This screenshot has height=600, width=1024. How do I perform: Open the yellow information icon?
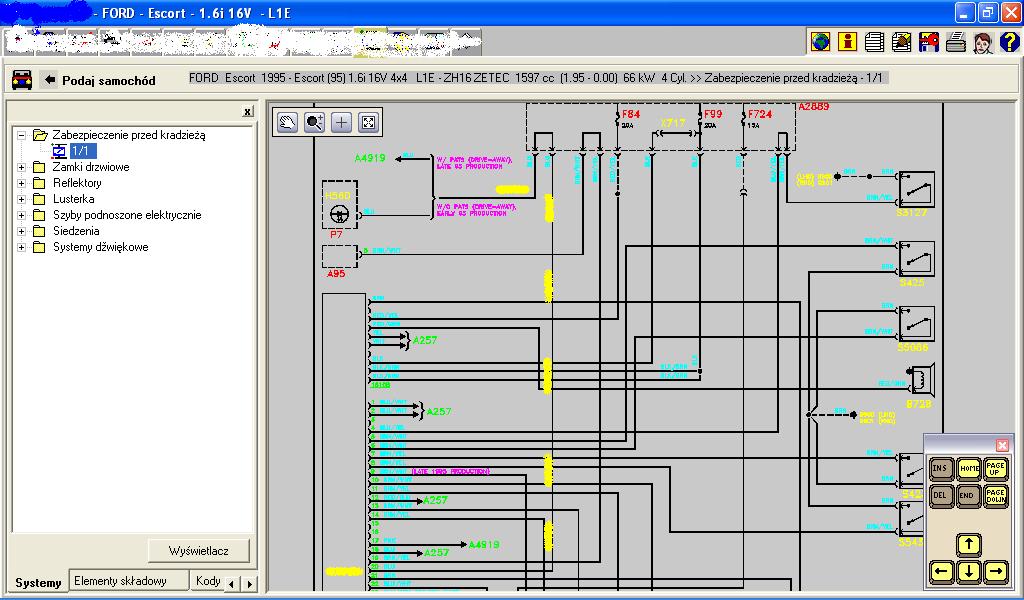point(848,42)
